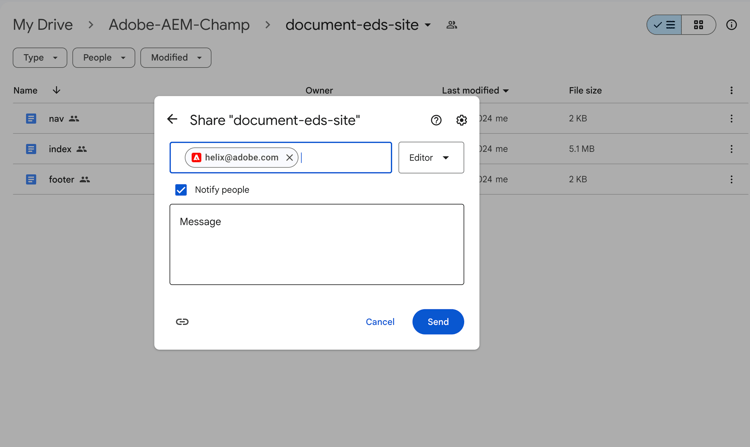The width and height of the screenshot is (750, 447).
Task: Reverse sort direction with the Name arrow
Action: [56, 90]
